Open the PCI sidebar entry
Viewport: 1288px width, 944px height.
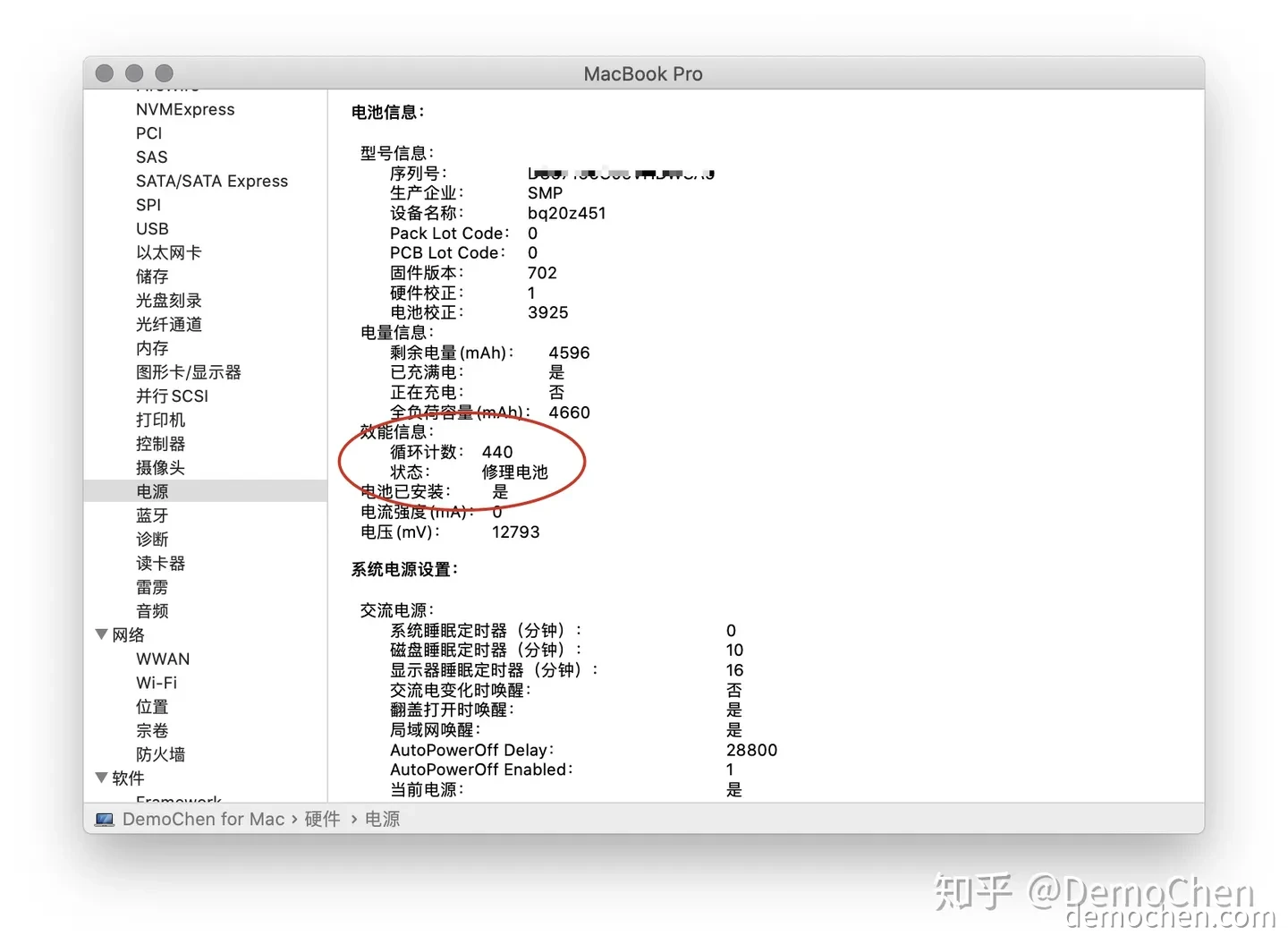(148, 133)
